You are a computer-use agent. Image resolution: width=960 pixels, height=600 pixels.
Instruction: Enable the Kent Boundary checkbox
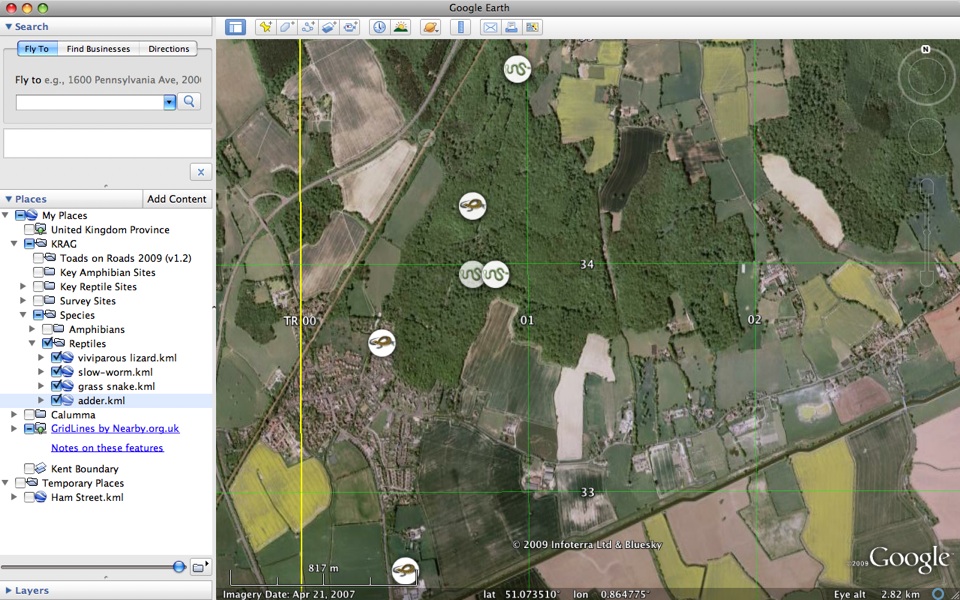(29, 469)
